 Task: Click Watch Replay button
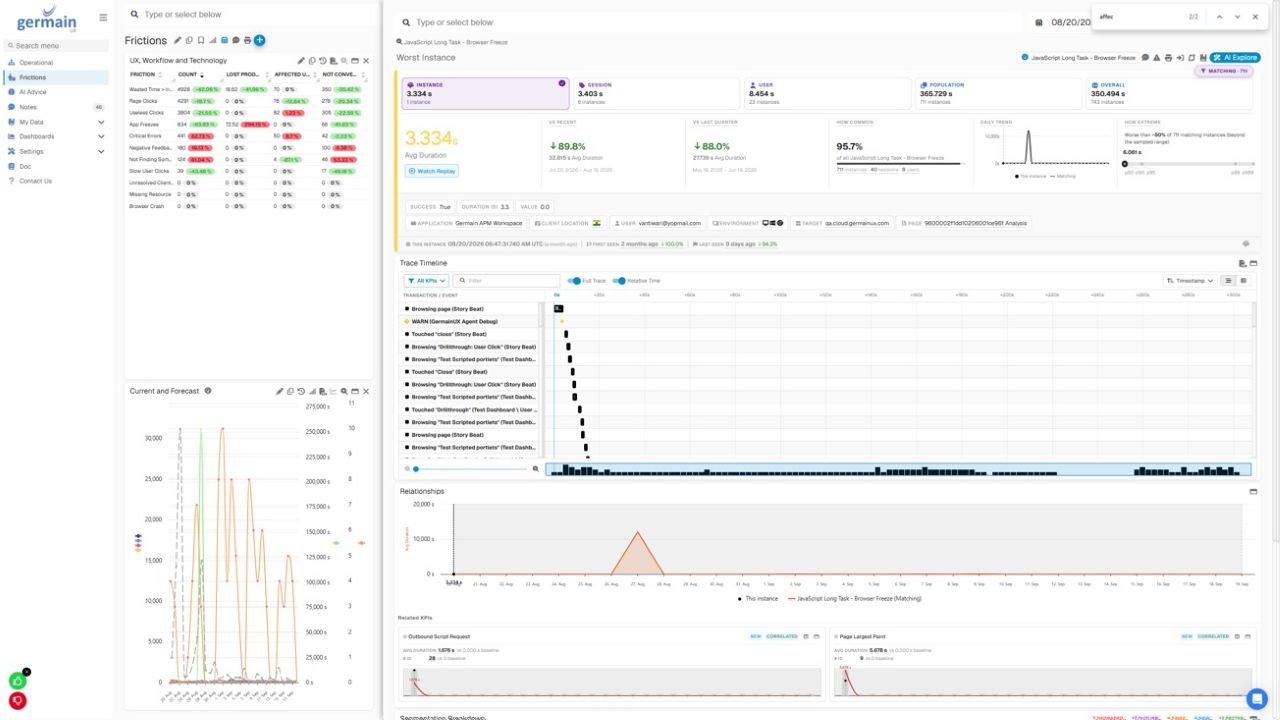pyautogui.click(x=432, y=171)
